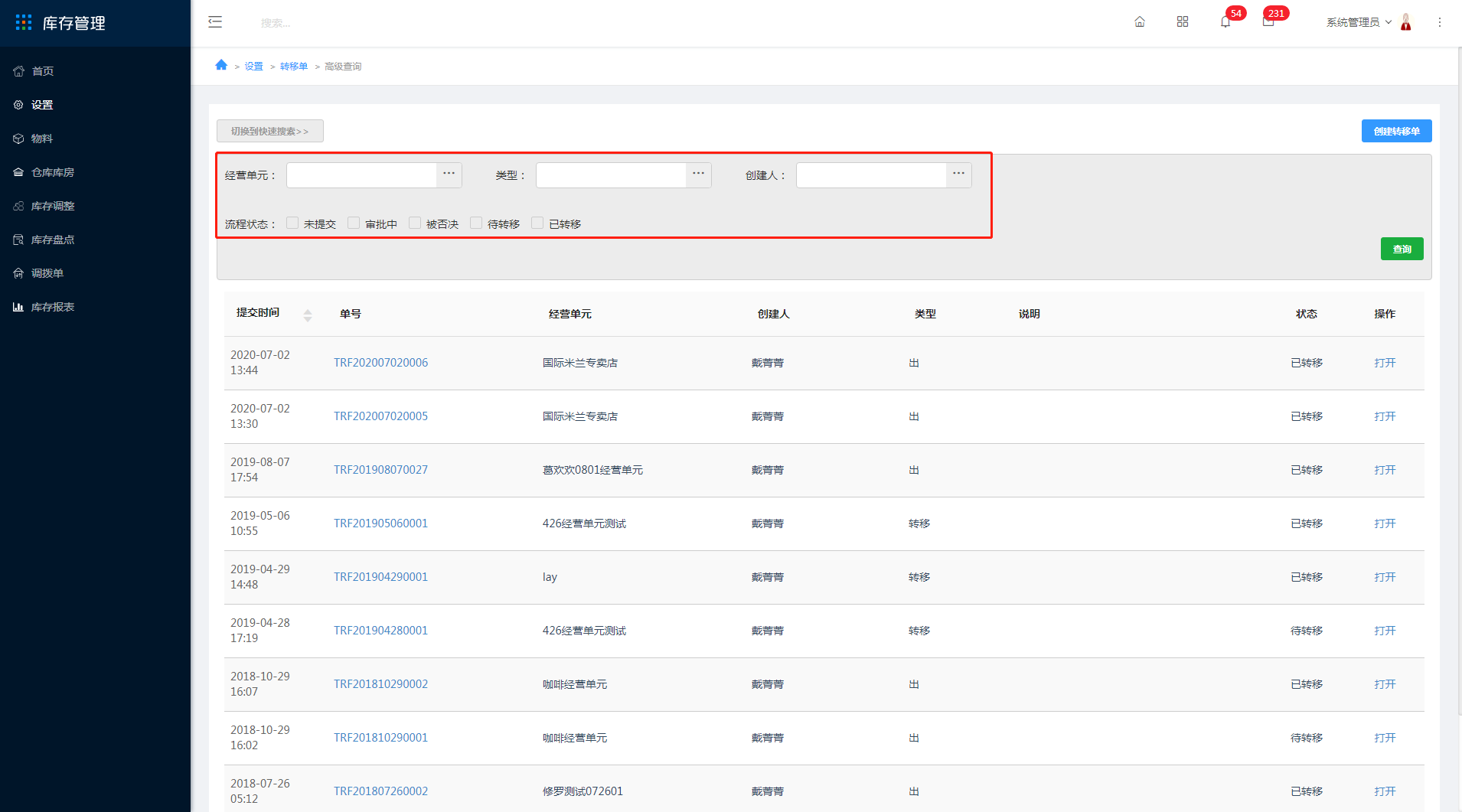Open messages icon with 231 badge

click(1268, 22)
